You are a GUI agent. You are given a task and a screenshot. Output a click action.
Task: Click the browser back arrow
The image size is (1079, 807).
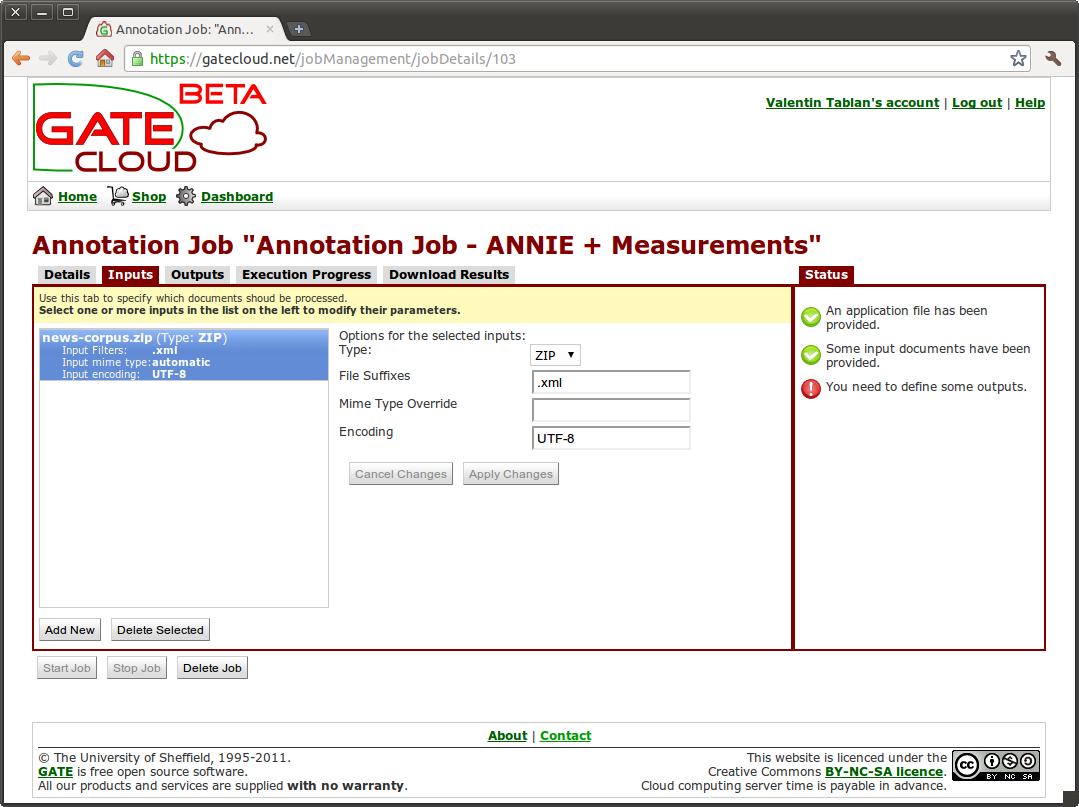[x=21, y=58]
